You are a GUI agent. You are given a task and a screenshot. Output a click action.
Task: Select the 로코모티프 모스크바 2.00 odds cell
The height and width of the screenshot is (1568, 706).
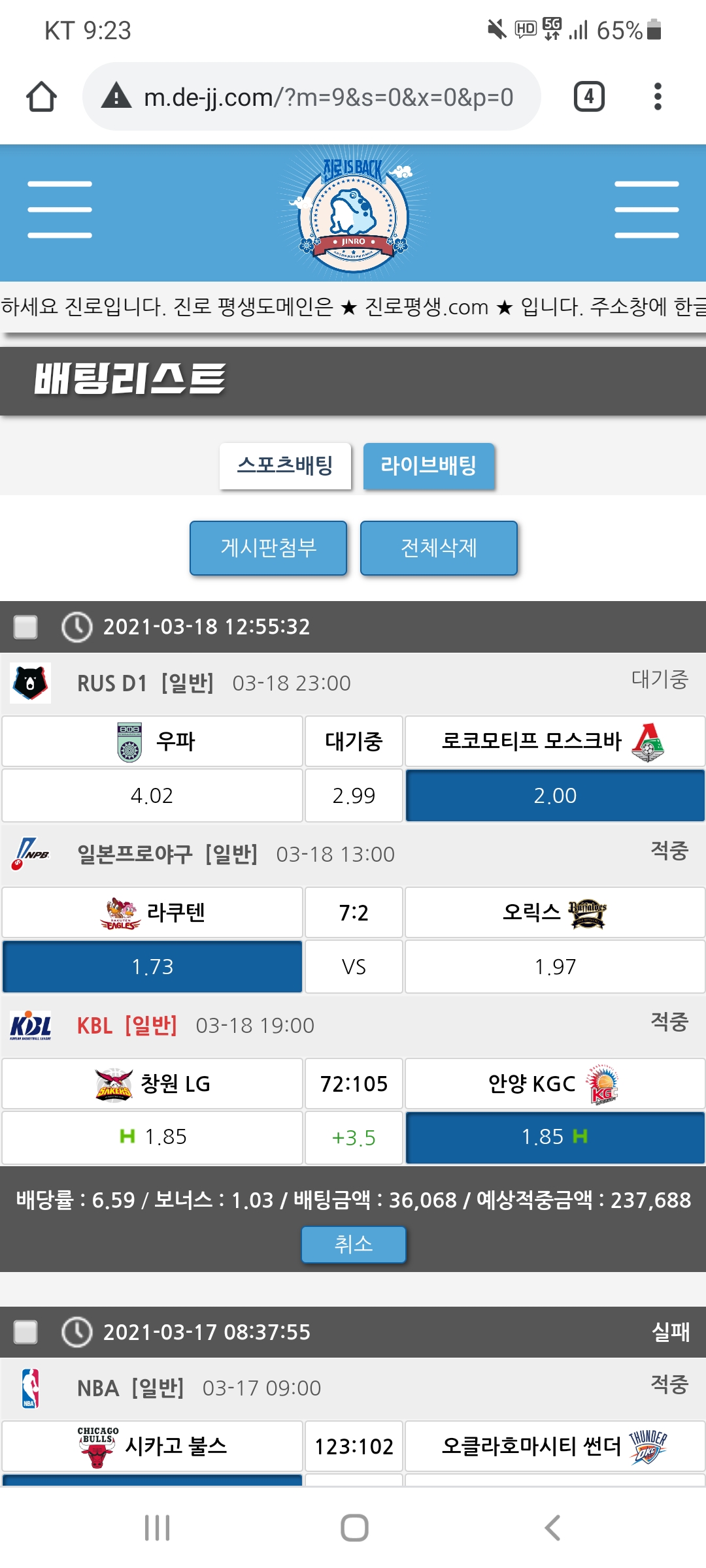point(555,795)
